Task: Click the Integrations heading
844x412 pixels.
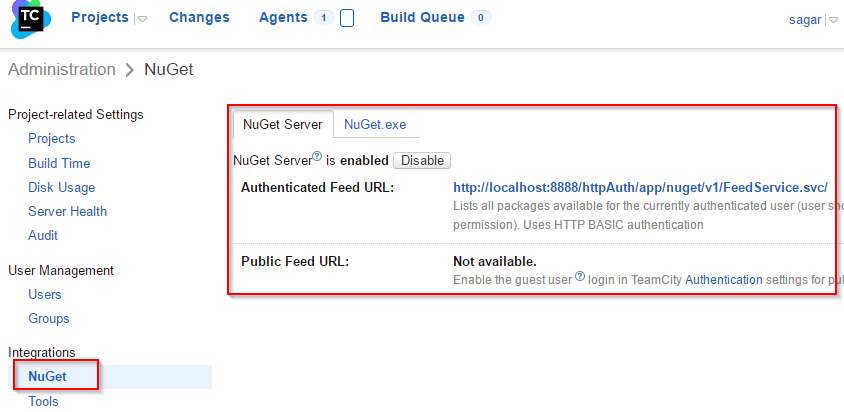Action: click(x=41, y=352)
